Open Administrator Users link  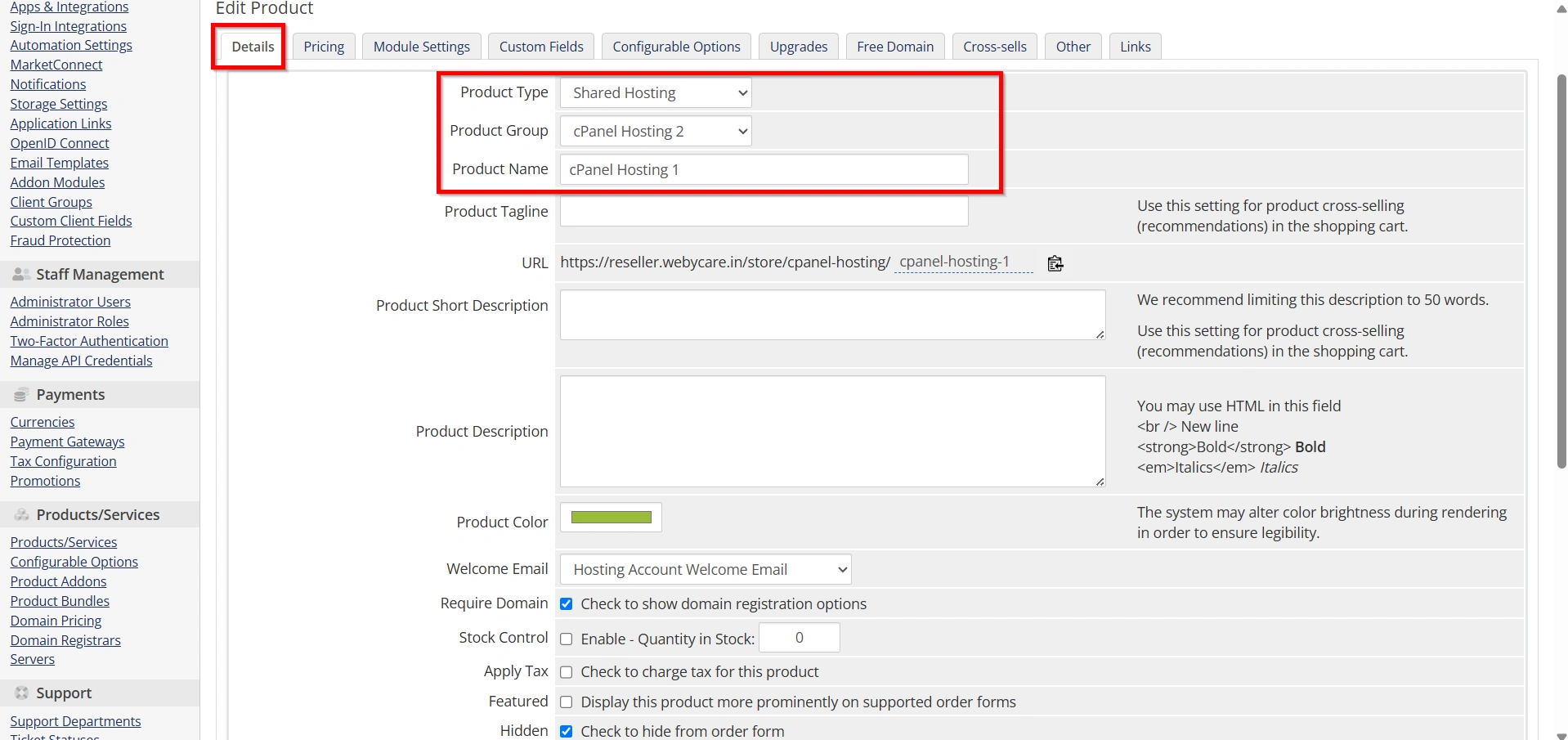[70, 302]
